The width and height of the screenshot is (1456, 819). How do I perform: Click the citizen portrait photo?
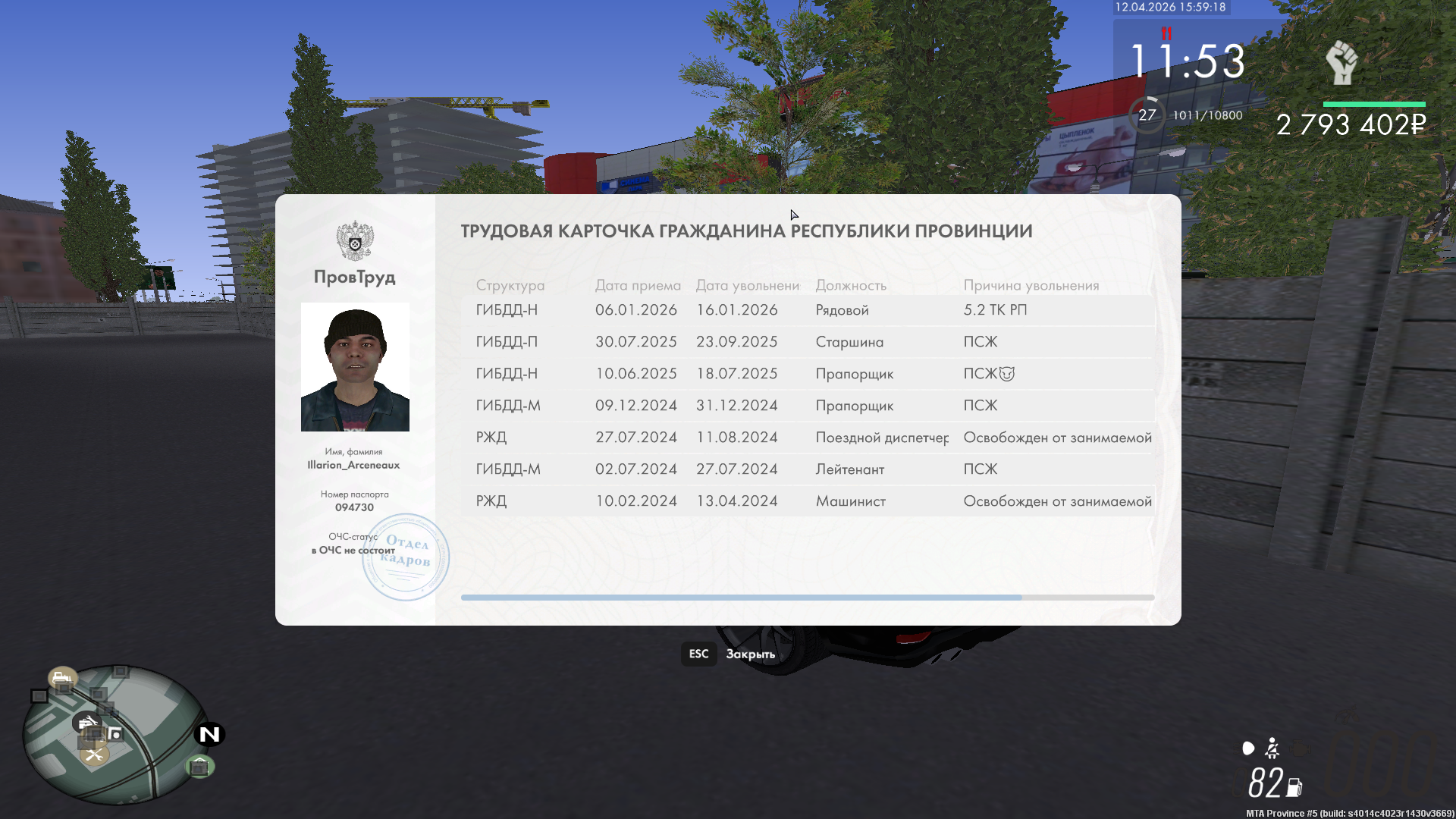[355, 367]
